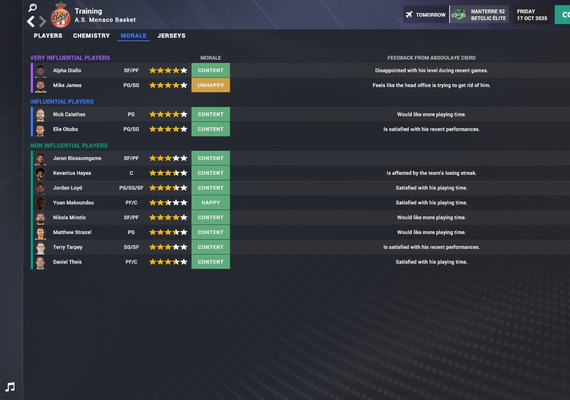This screenshot has height=400, width=570.
Task: Open Daniel Theis player portrait
Action: coord(40,263)
